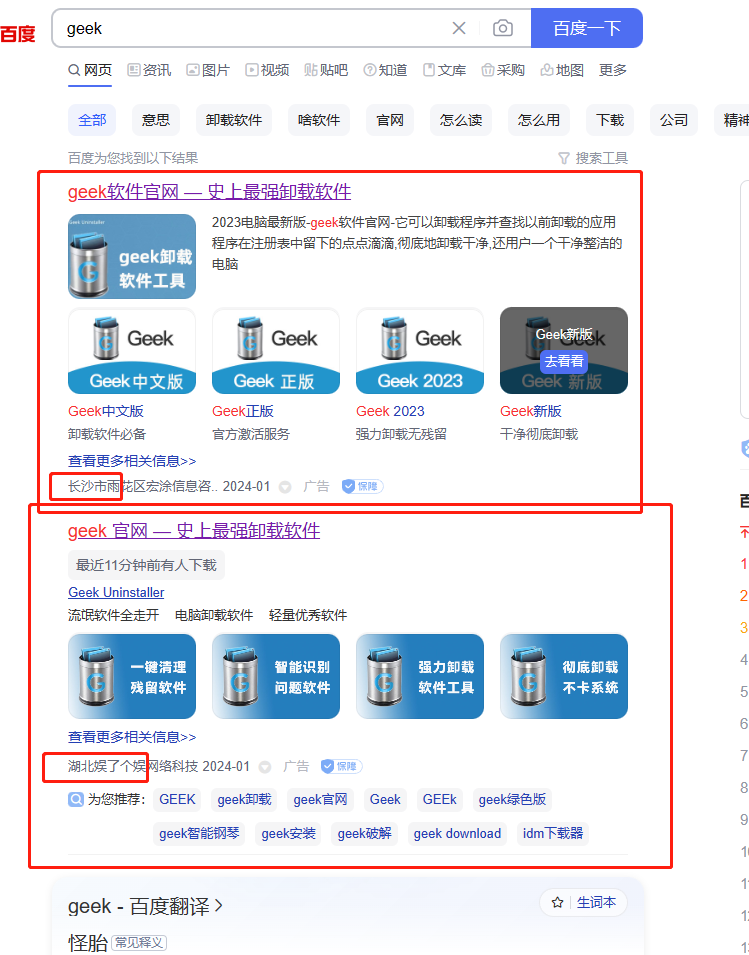Open the 文库 tab
Viewport: 749px width, 955px height.
[x=444, y=70]
